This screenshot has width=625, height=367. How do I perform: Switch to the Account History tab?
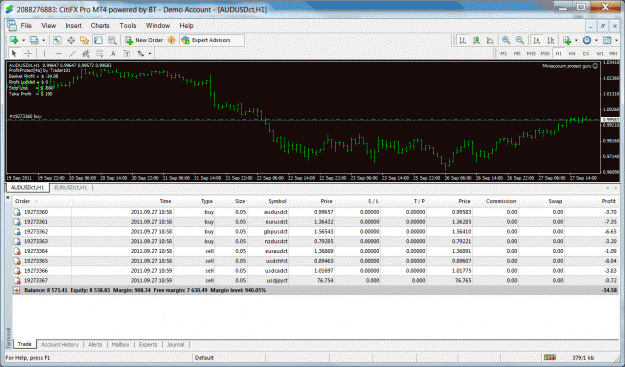[60, 345]
